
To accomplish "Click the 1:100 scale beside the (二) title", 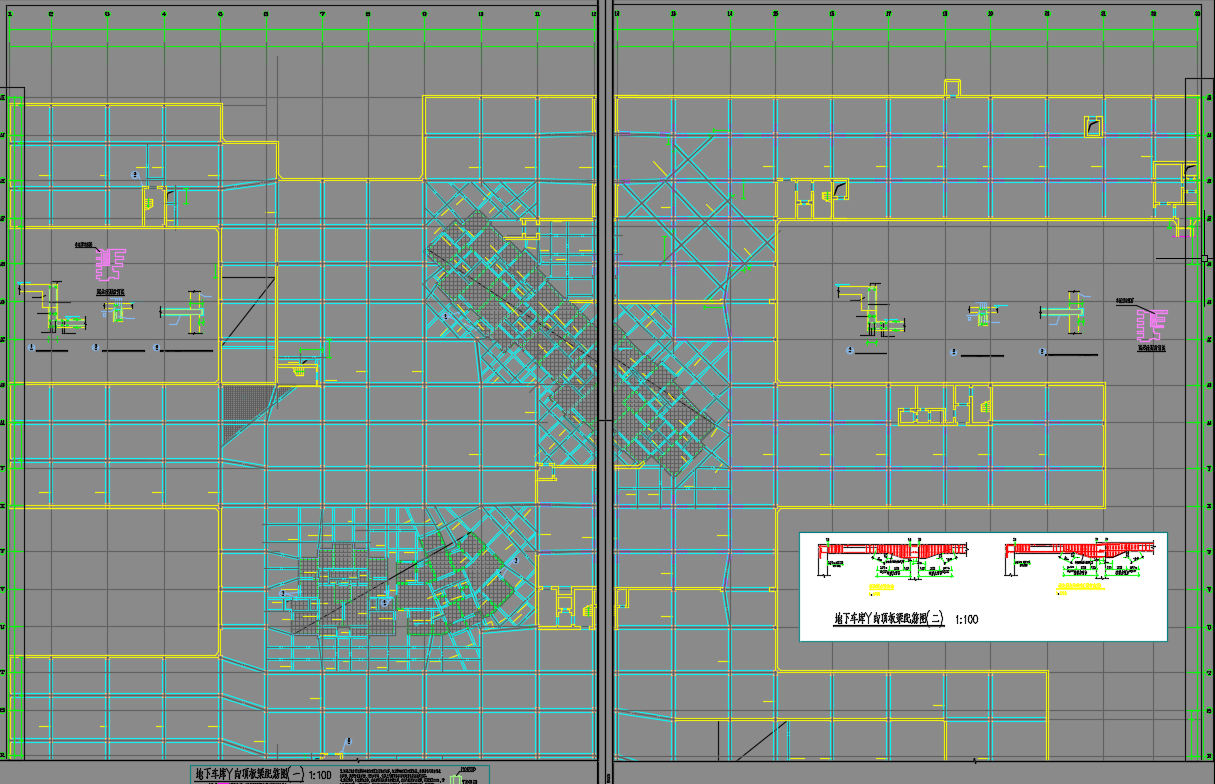I will 967,620.
